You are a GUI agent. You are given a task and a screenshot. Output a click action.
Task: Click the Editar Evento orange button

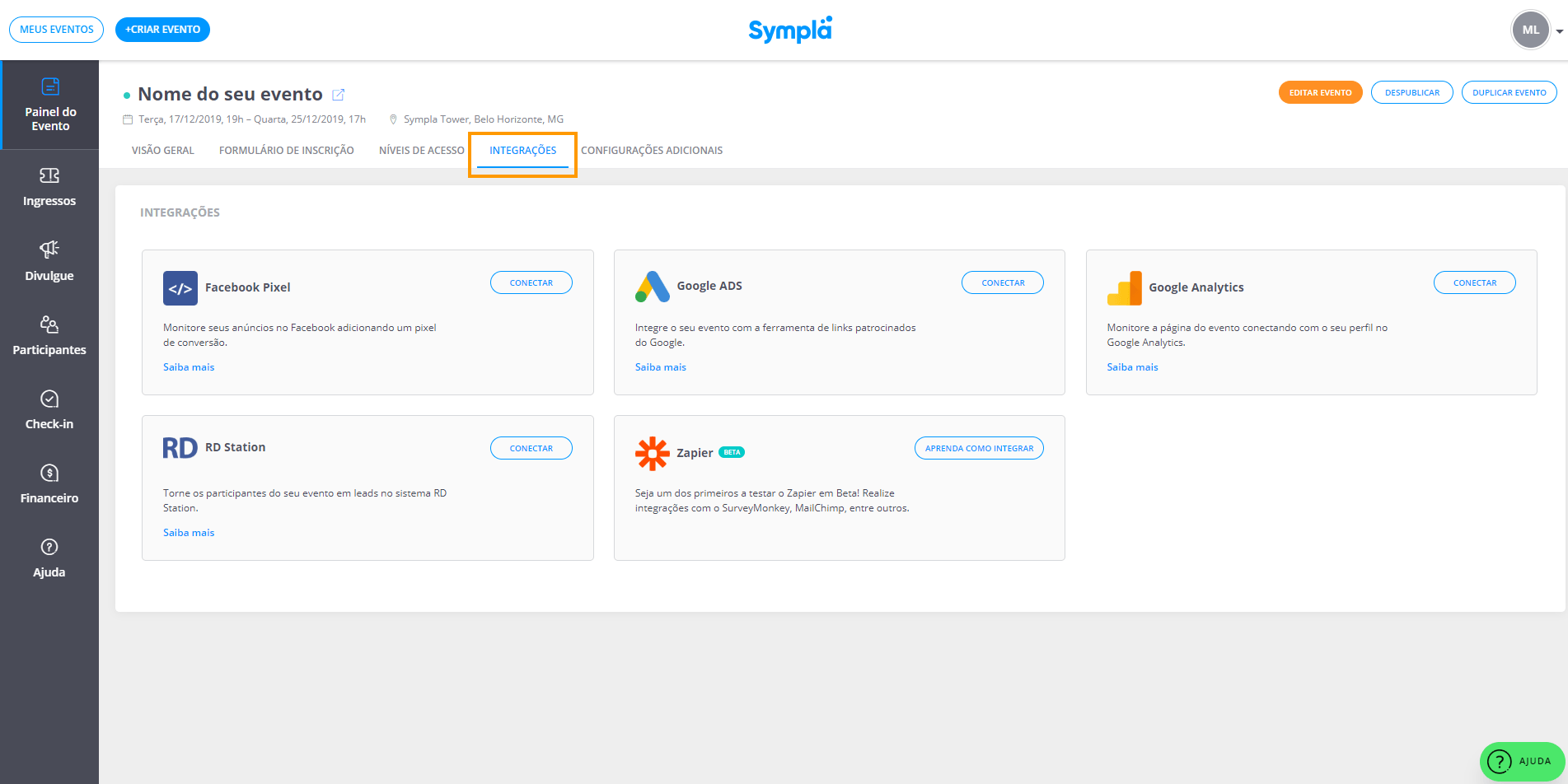click(x=1320, y=92)
